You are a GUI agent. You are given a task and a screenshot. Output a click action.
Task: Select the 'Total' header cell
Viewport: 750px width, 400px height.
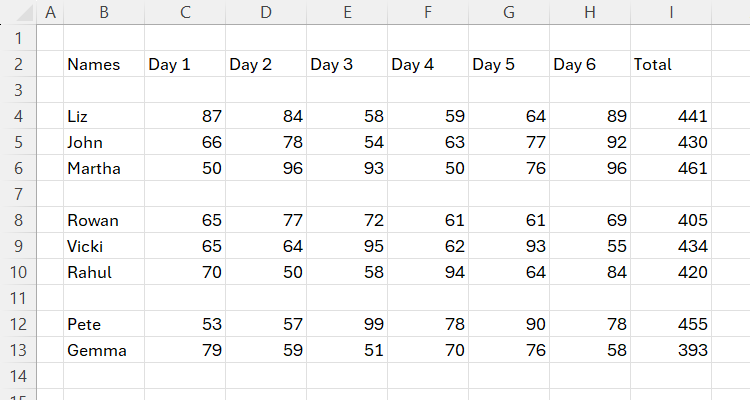click(x=671, y=64)
